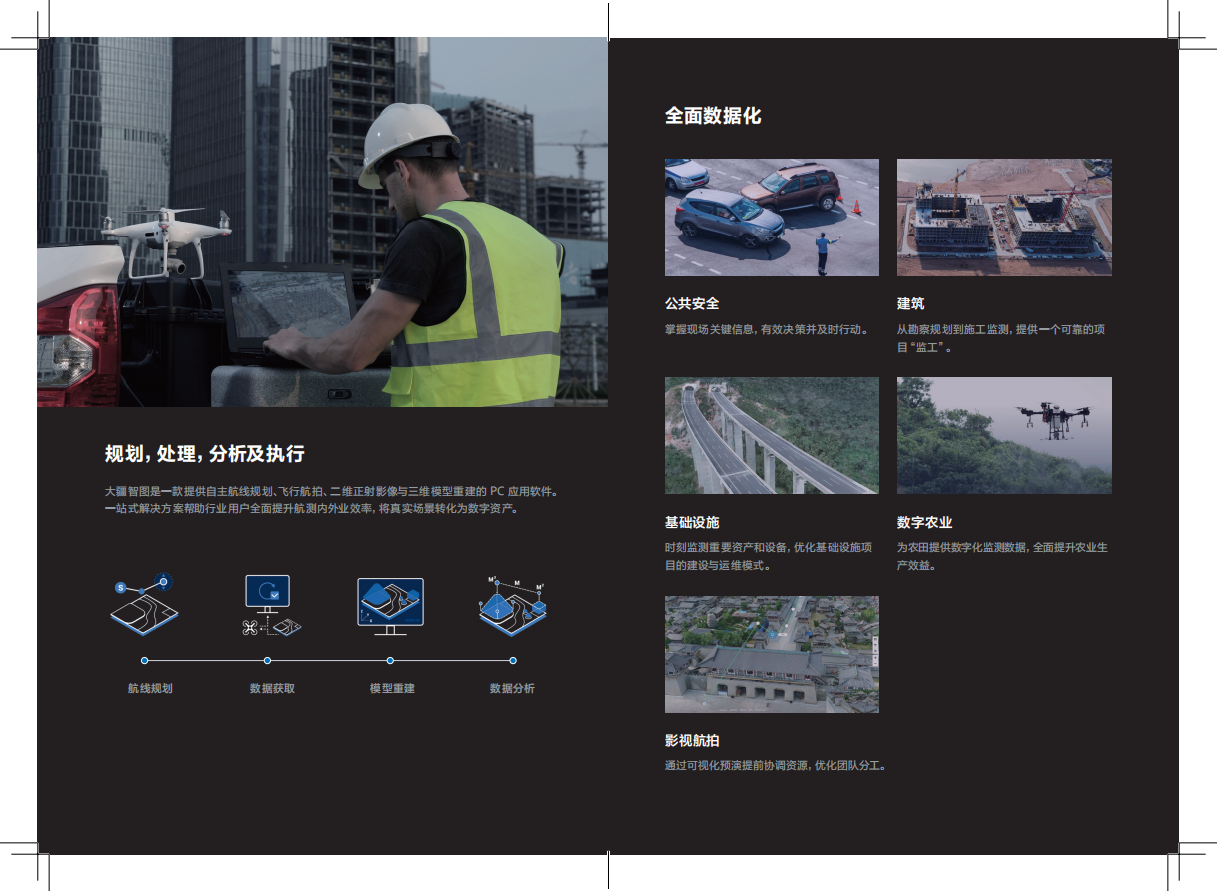Click the route planning map icon
Viewport: 1217px width, 892px height.
click(x=144, y=603)
